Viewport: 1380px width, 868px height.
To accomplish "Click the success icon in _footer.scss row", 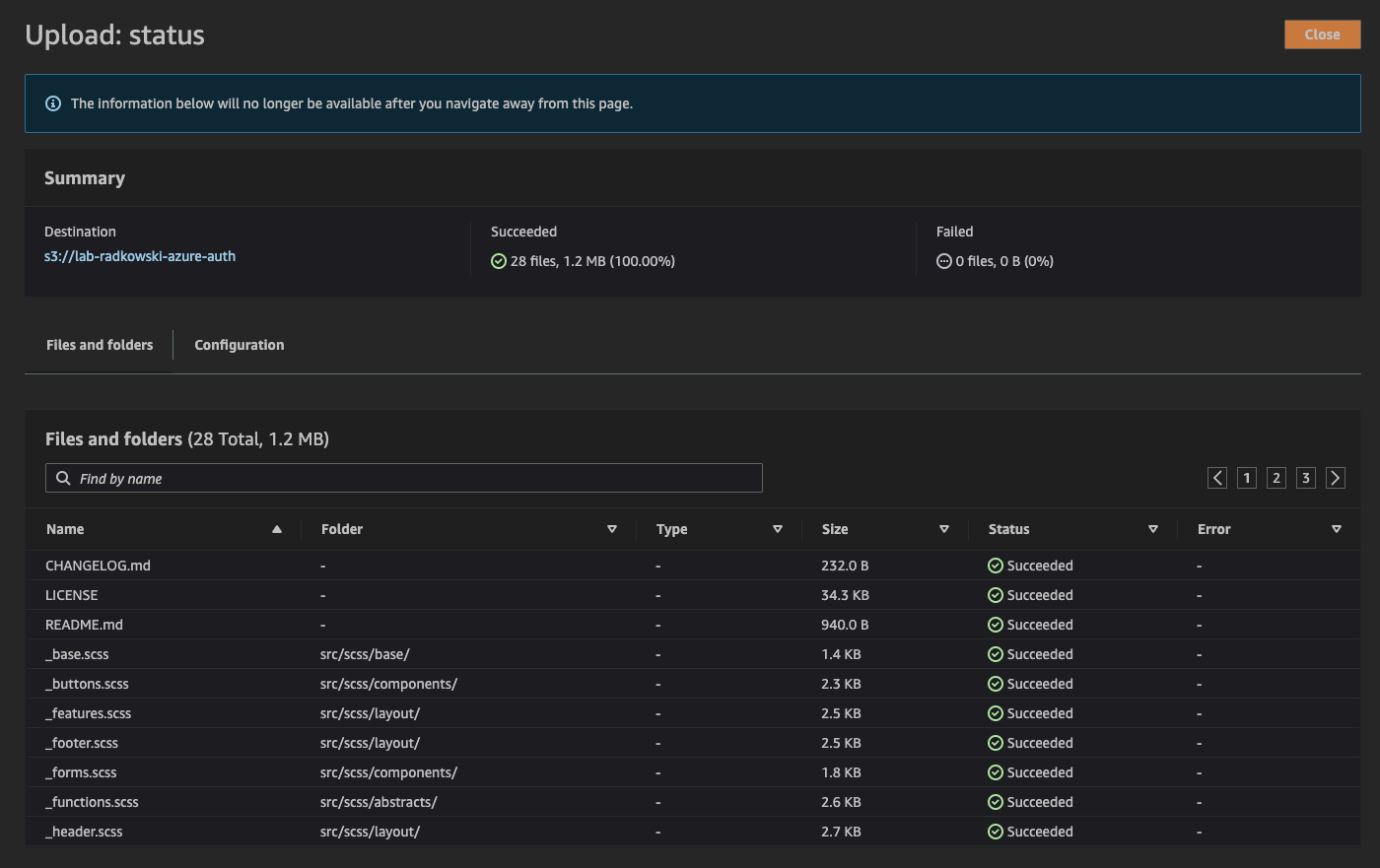I will pyautogui.click(x=996, y=743).
